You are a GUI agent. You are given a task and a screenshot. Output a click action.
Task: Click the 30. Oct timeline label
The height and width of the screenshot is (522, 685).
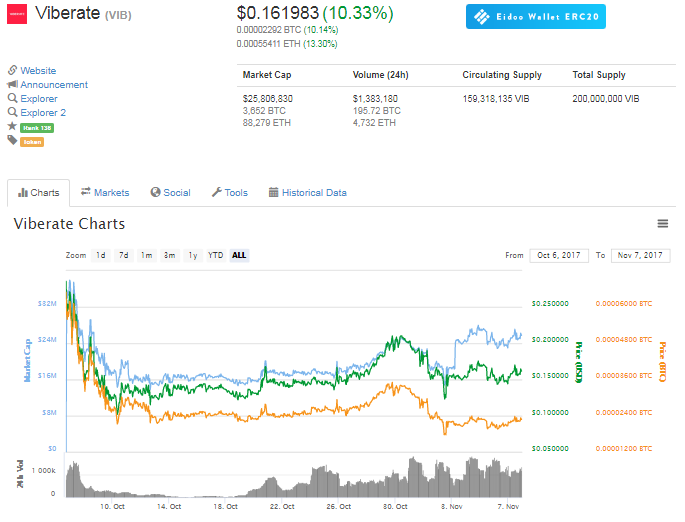point(395,506)
